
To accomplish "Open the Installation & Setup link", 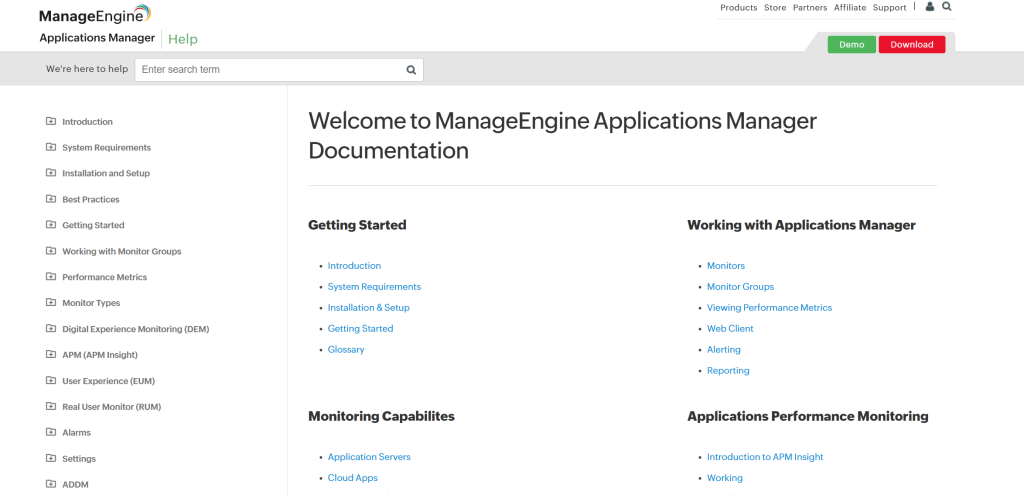I will tap(368, 308).
